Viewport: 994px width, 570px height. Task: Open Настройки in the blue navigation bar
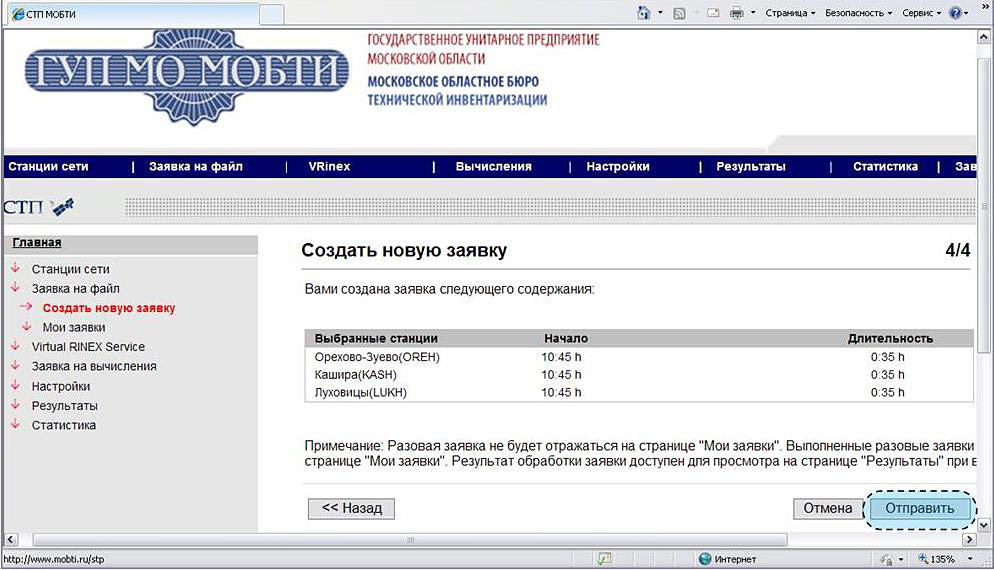(x=618, y=167)
